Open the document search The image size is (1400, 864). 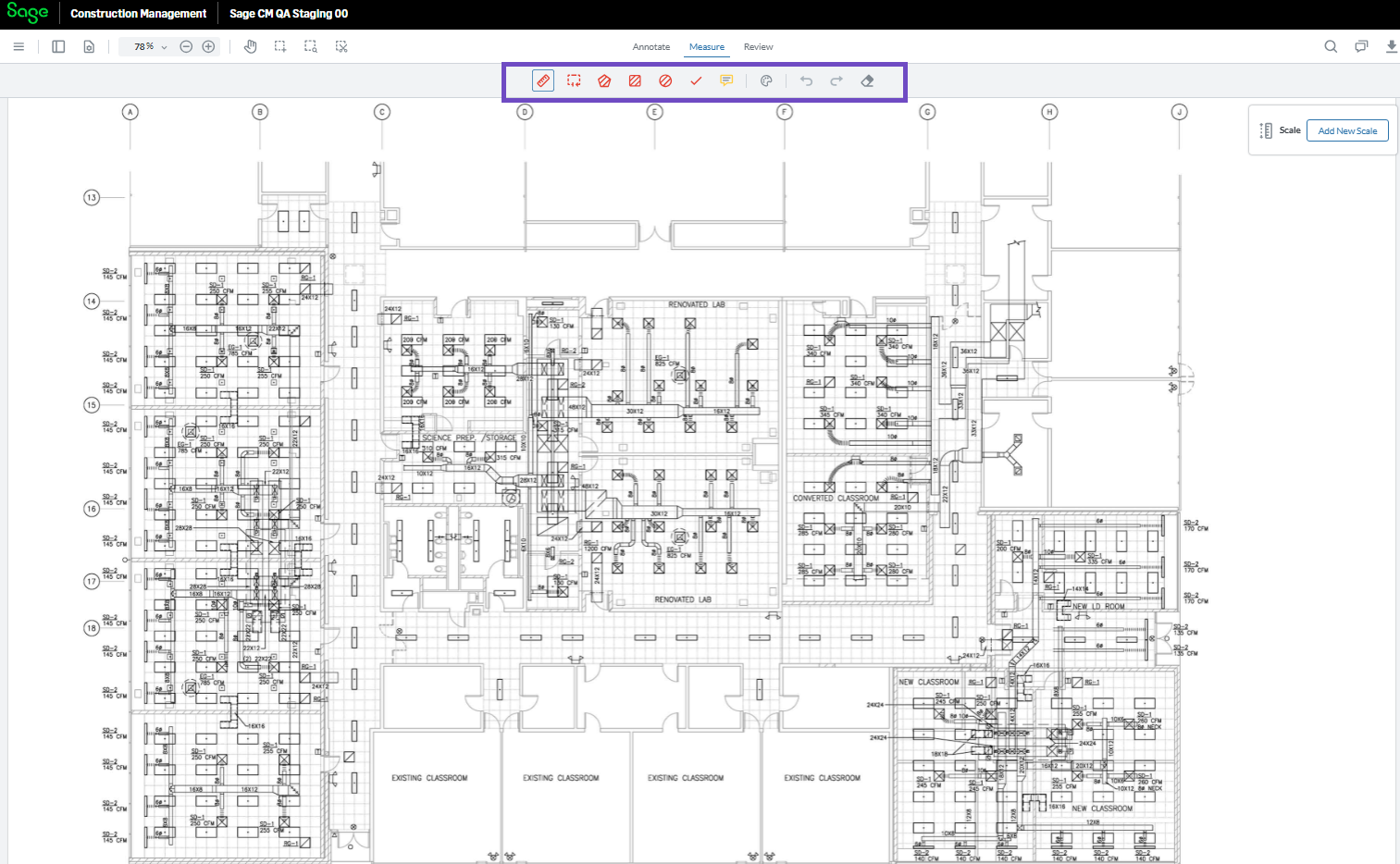[x=1331, y=46]
